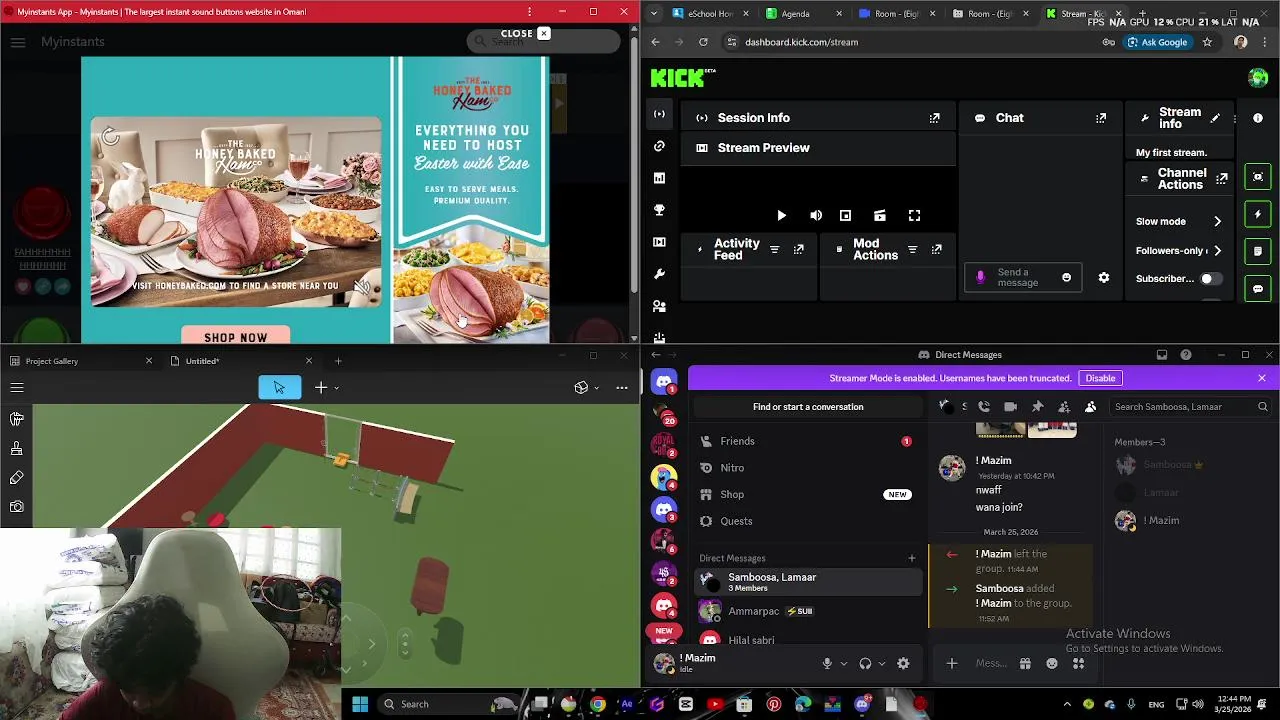Open the three-dot more options menu in the 3D editor
Viewport: 1280px width, 720px height.
point(622,388)
